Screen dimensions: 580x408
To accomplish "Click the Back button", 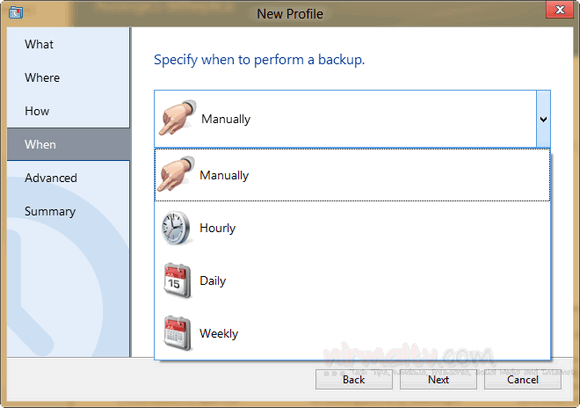I will [x=354, y=380].
